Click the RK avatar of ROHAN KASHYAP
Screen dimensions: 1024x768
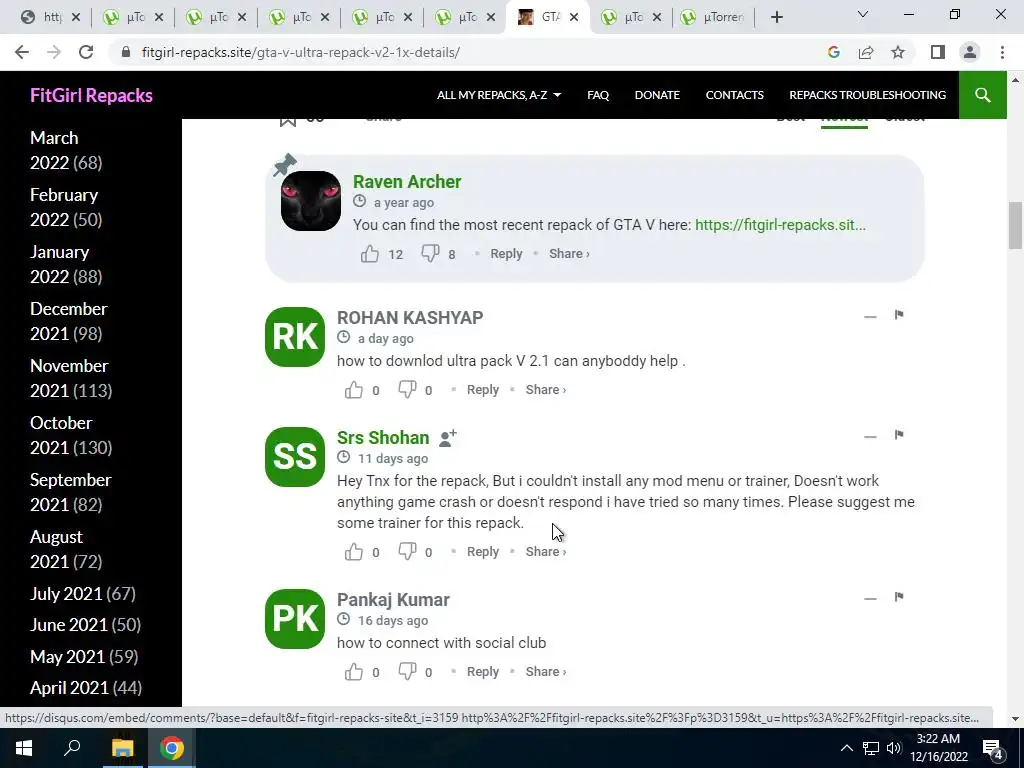point(295,337)
